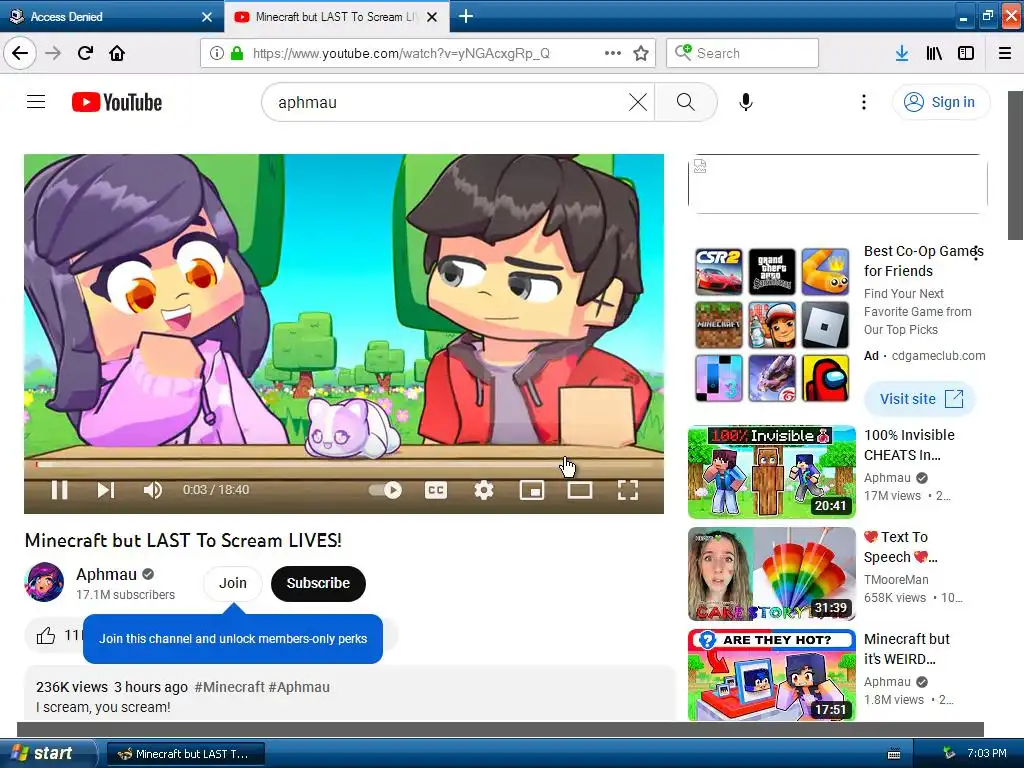This screenshot has width=1024, height=768.
Task: Open the browser library icon
Action: pos(934,53)
